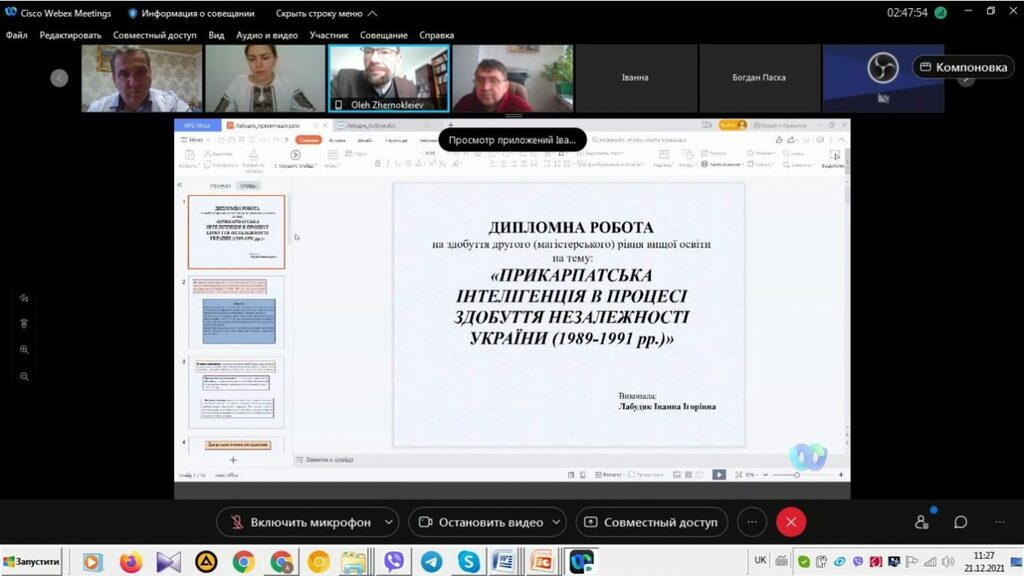1024x576 pixels.
Task: Stop camera with Остановить видео button
Action: pos(480,522)
